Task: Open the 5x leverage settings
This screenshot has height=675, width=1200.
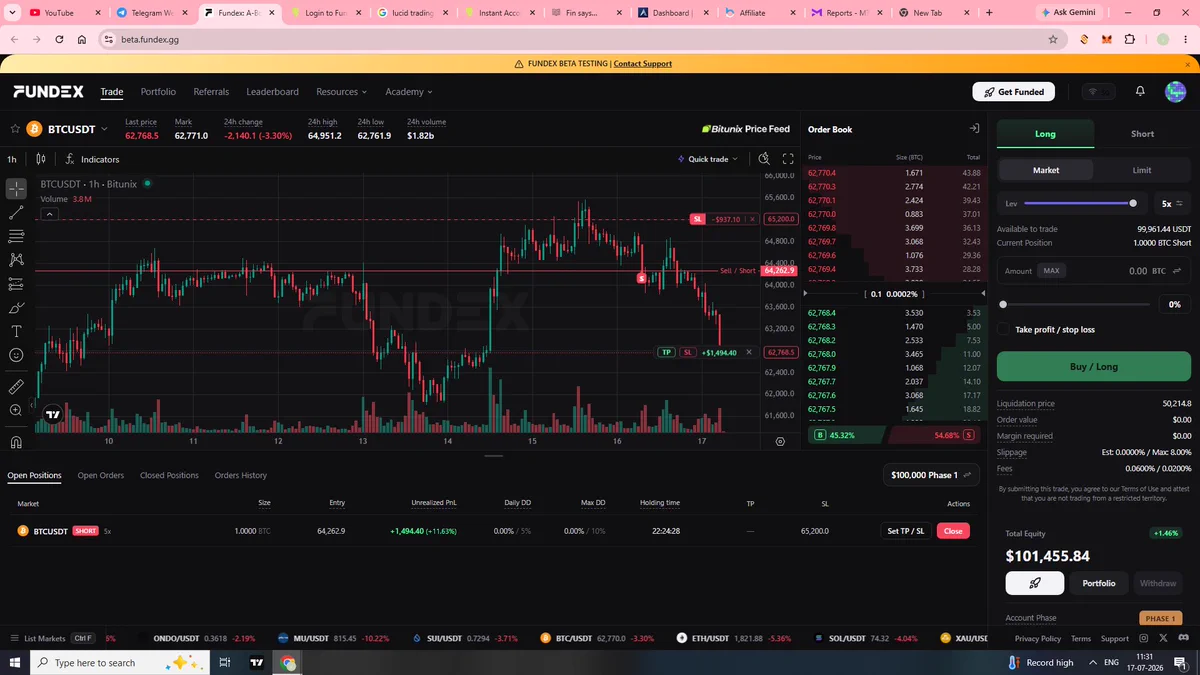Action: (x=1171, y=203)
